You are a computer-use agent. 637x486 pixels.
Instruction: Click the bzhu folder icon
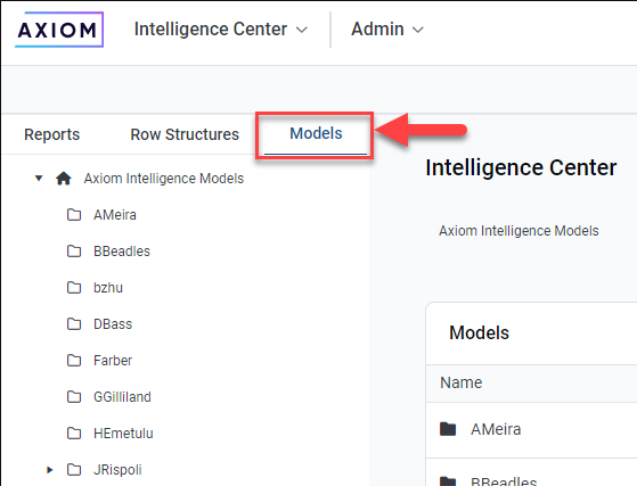74,288
